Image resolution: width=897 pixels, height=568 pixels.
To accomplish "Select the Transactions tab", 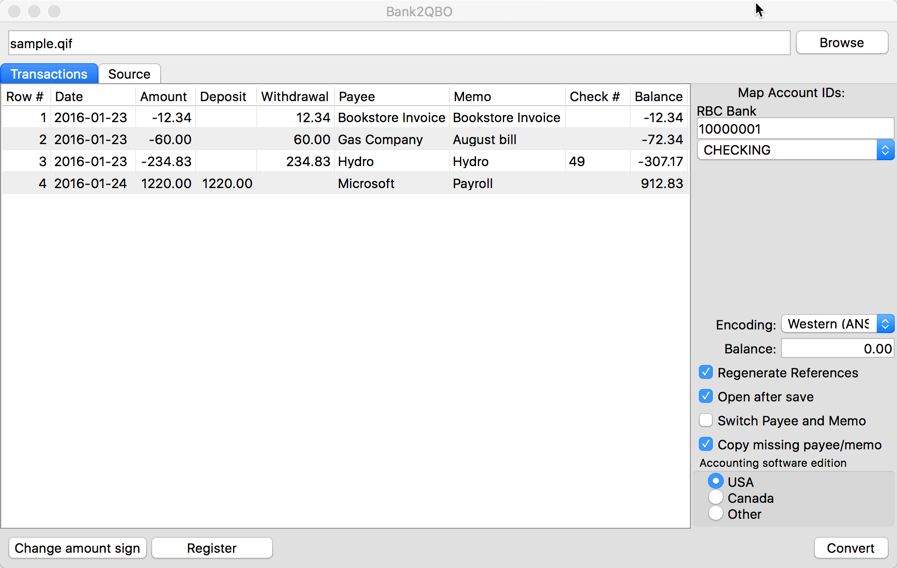I will [49, 74].
